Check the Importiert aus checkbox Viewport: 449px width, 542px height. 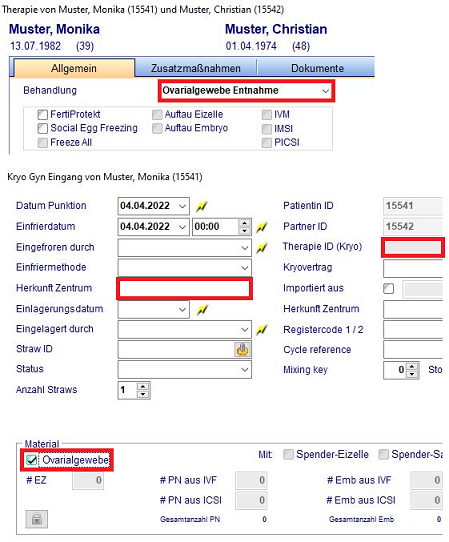pos(389,288)
